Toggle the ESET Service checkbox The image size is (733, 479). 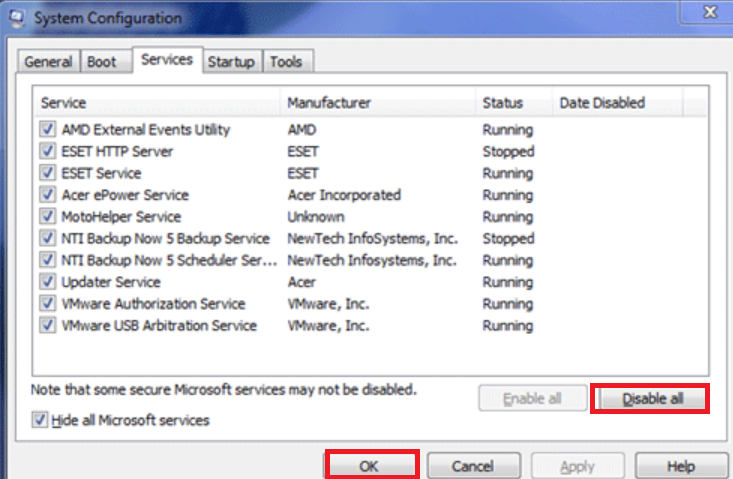48,173
